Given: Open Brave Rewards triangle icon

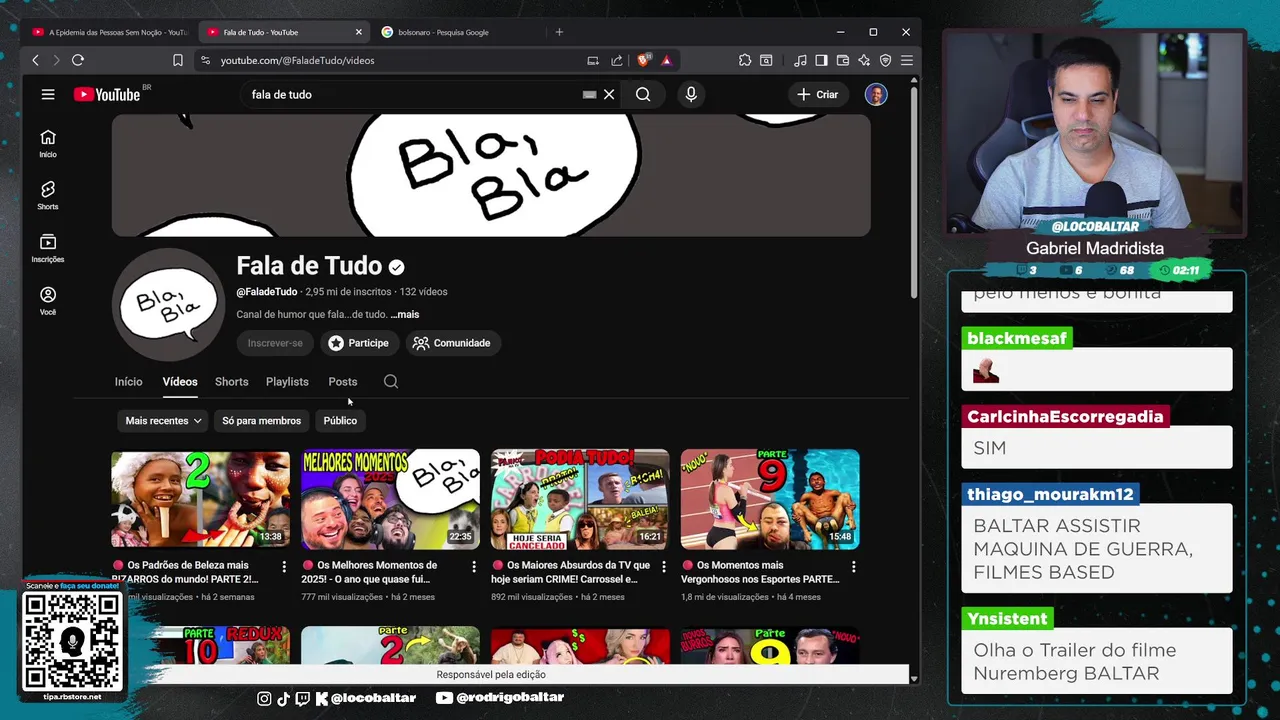Looking at the screenshot, I should [666, 60].
